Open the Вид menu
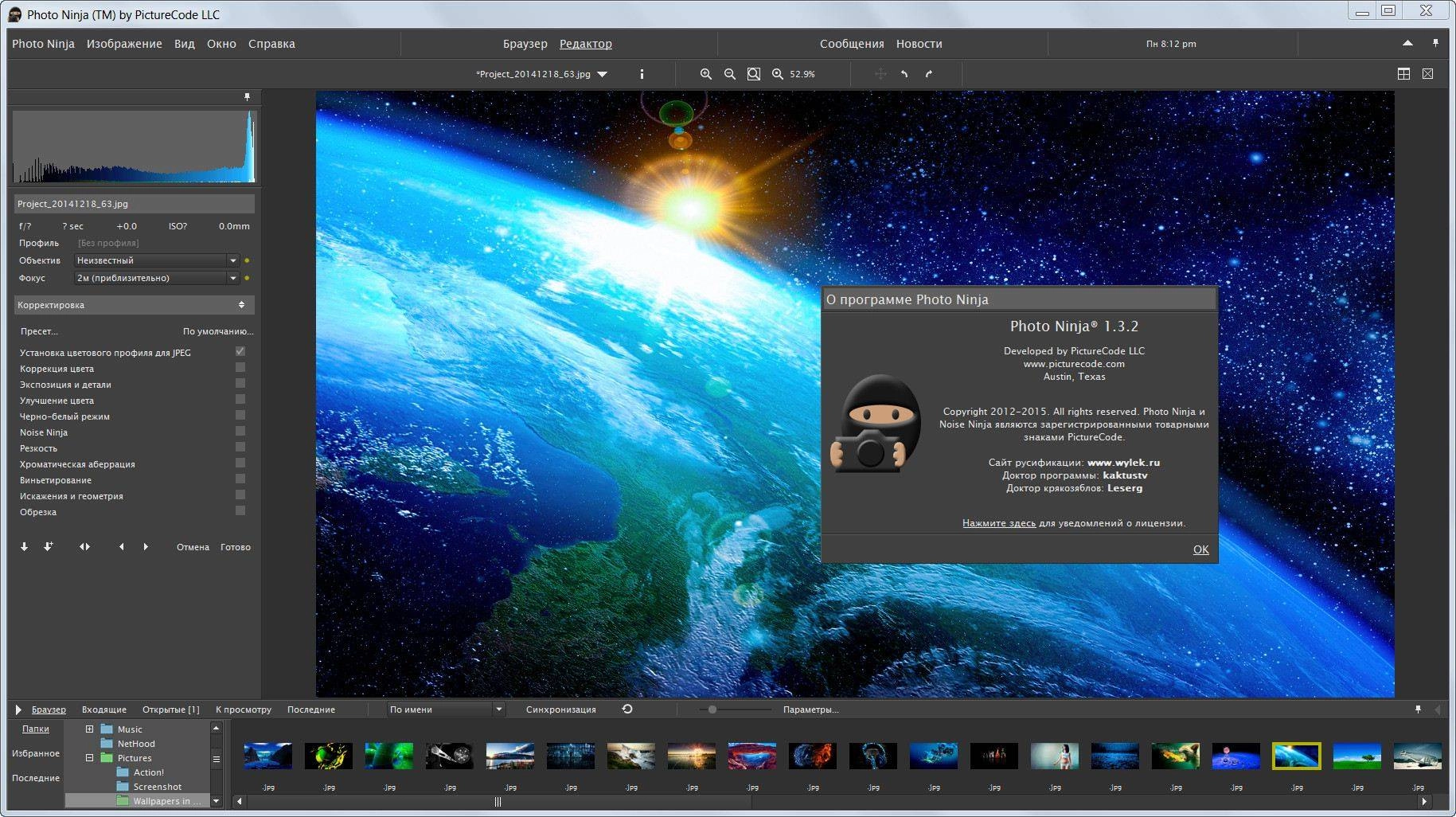Viewport: 1456px width, 817px height. pyautogui.click(x=185, y=44)
